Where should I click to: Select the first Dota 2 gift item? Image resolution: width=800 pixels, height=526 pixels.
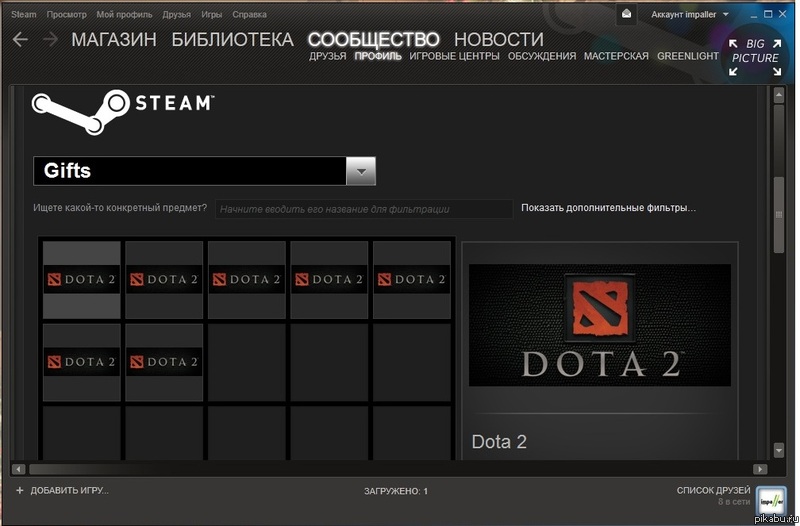coord(81,280)
